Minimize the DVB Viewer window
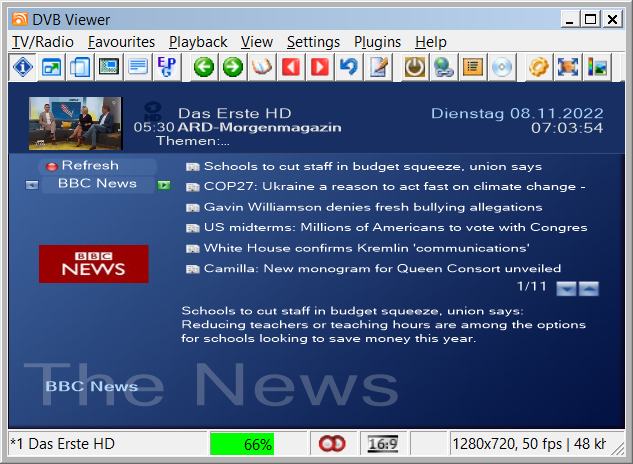The width and height of the screenshot is (633, 464). pos(570,19)
